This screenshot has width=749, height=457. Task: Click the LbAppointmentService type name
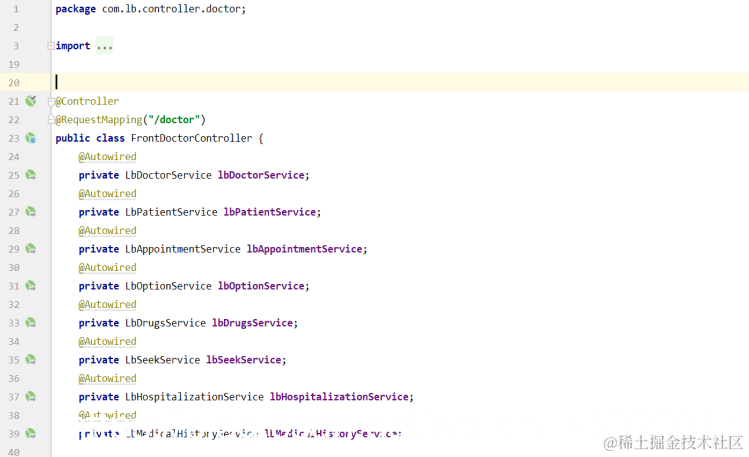[x=183, y=249]
